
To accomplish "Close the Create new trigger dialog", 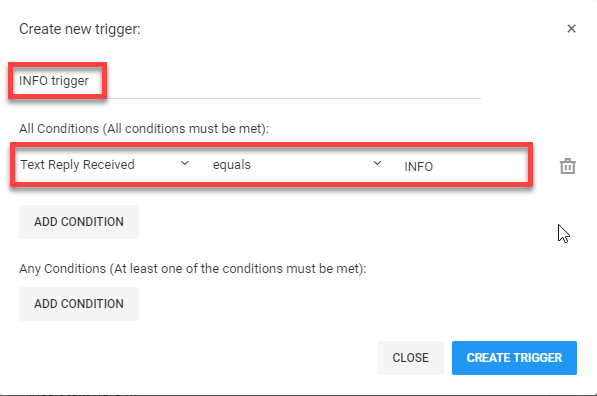I will tap(571, 29).
